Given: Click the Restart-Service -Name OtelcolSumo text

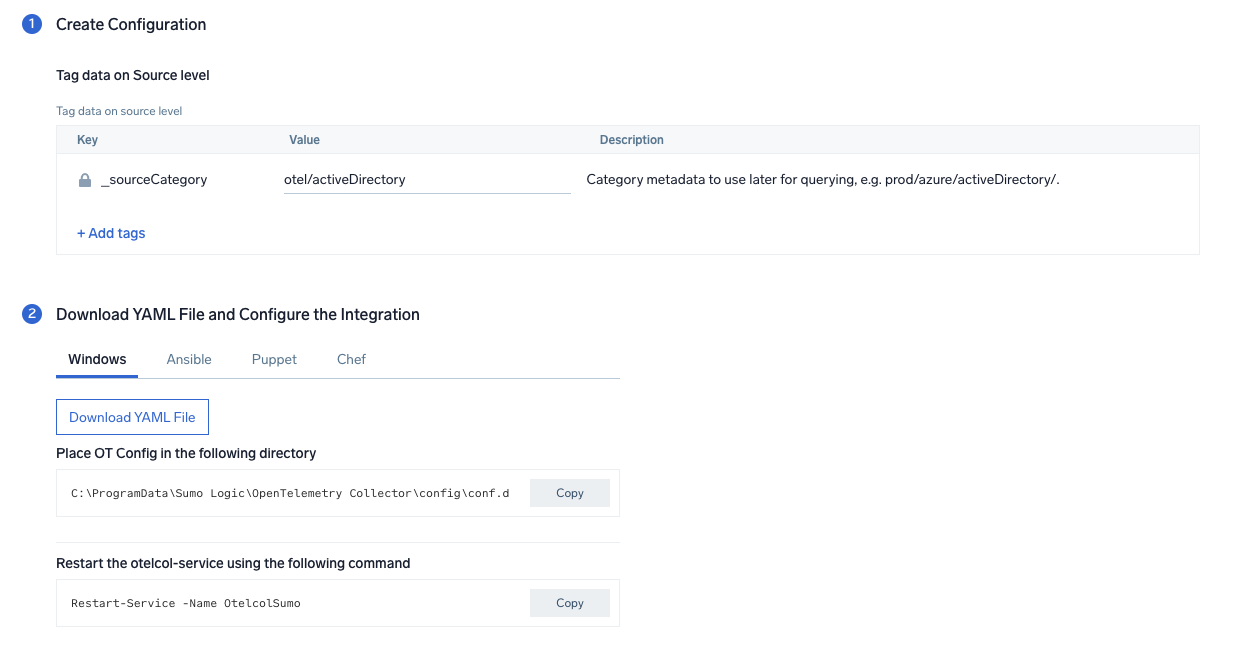Looking at the screenshot, I should pyautogui.click(x=186, y=603).
